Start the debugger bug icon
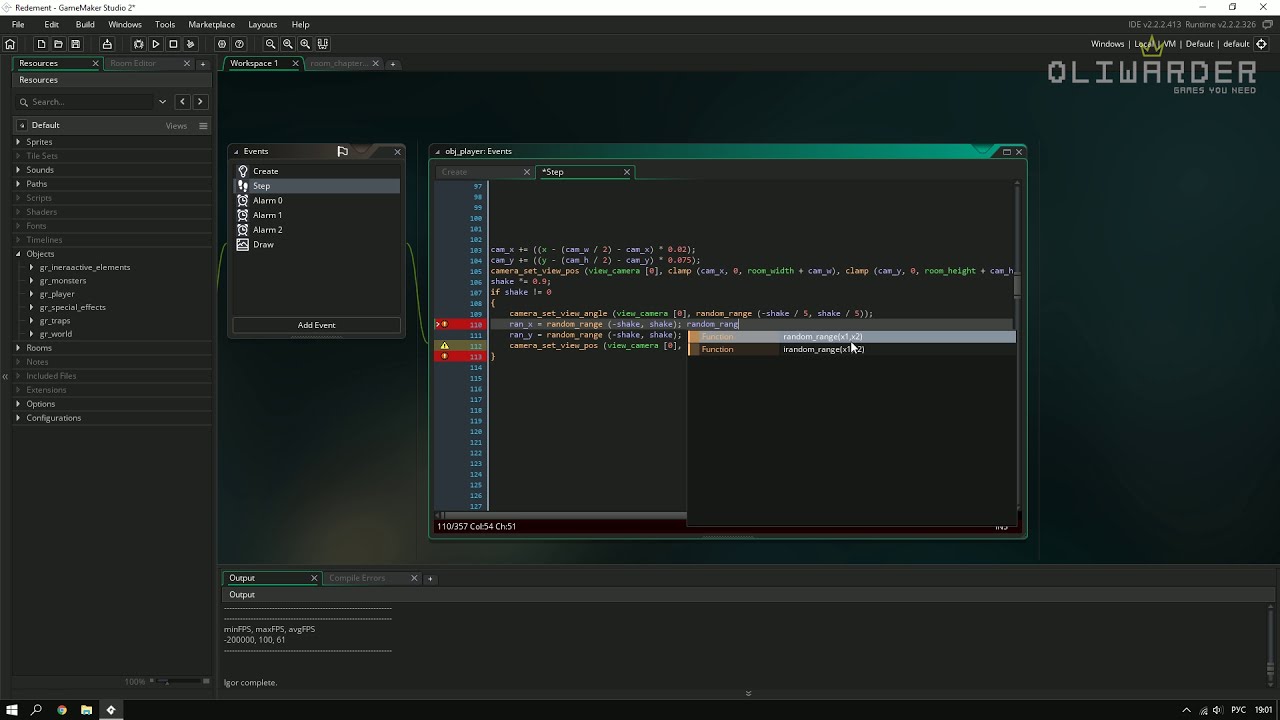 coord(139,44)
